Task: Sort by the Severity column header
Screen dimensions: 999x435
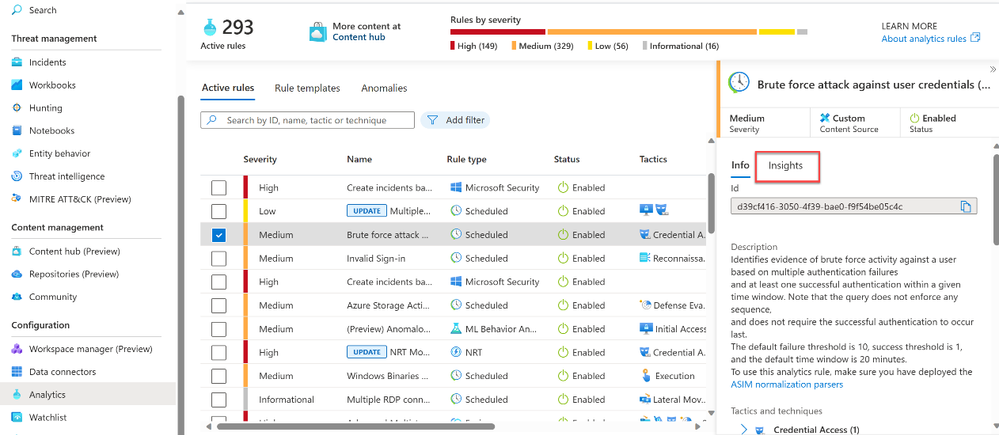Action: pos(260,159)
